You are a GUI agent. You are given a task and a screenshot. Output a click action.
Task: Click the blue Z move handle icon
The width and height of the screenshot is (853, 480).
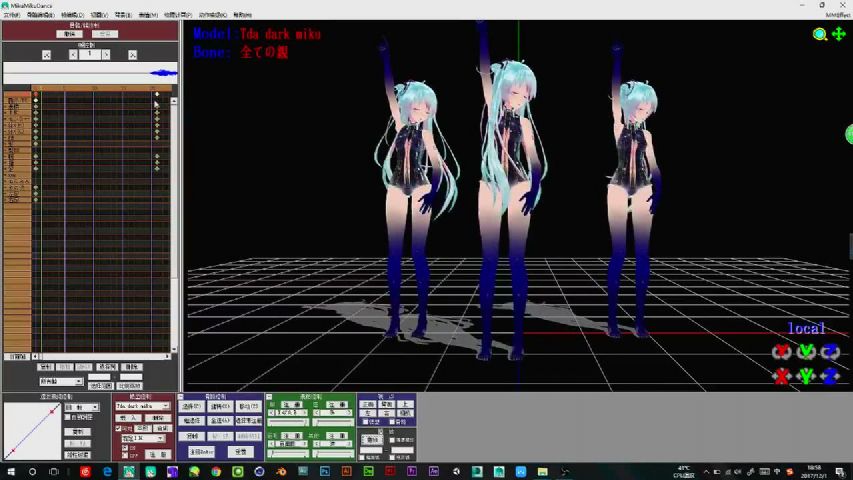[830, 376]
